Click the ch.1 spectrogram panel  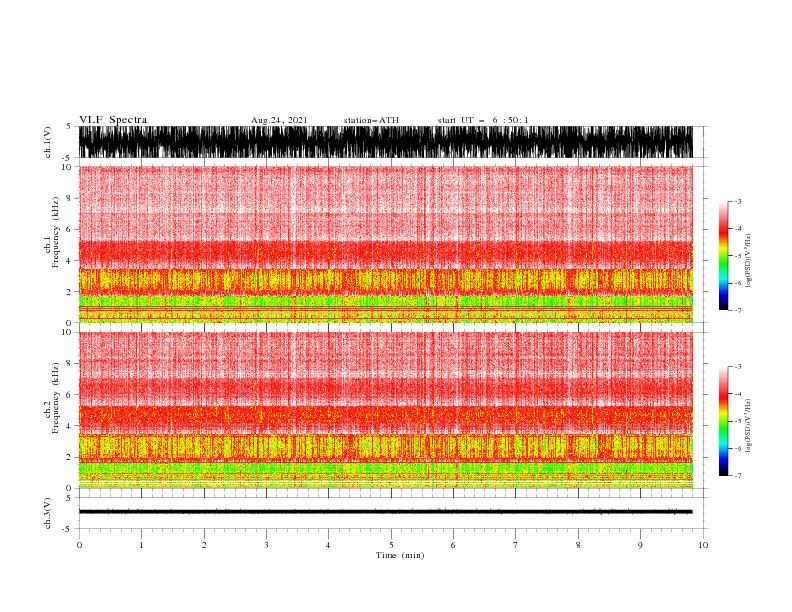(x=385, y=244)
